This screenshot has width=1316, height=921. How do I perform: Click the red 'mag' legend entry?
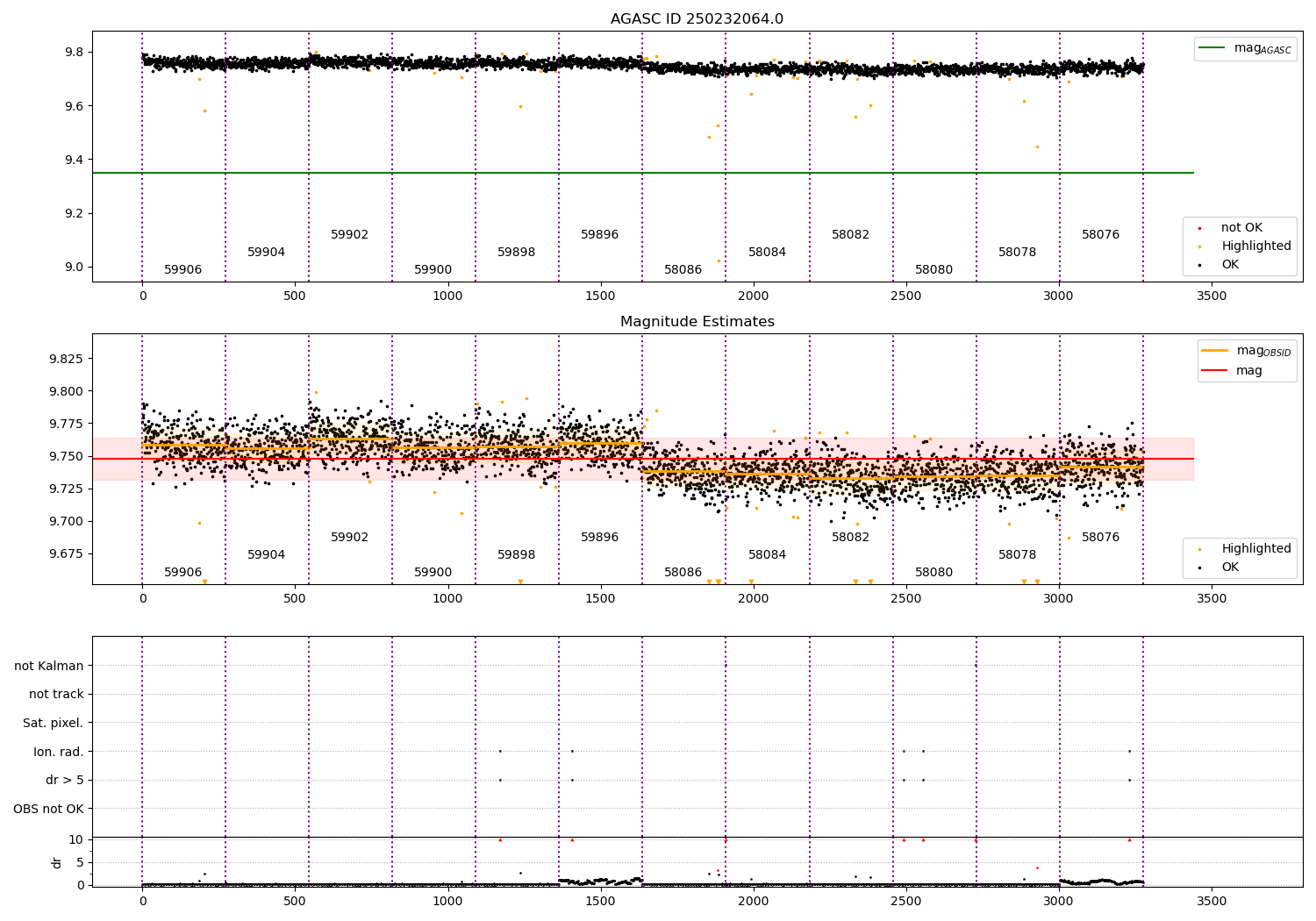coord(1233,371)
